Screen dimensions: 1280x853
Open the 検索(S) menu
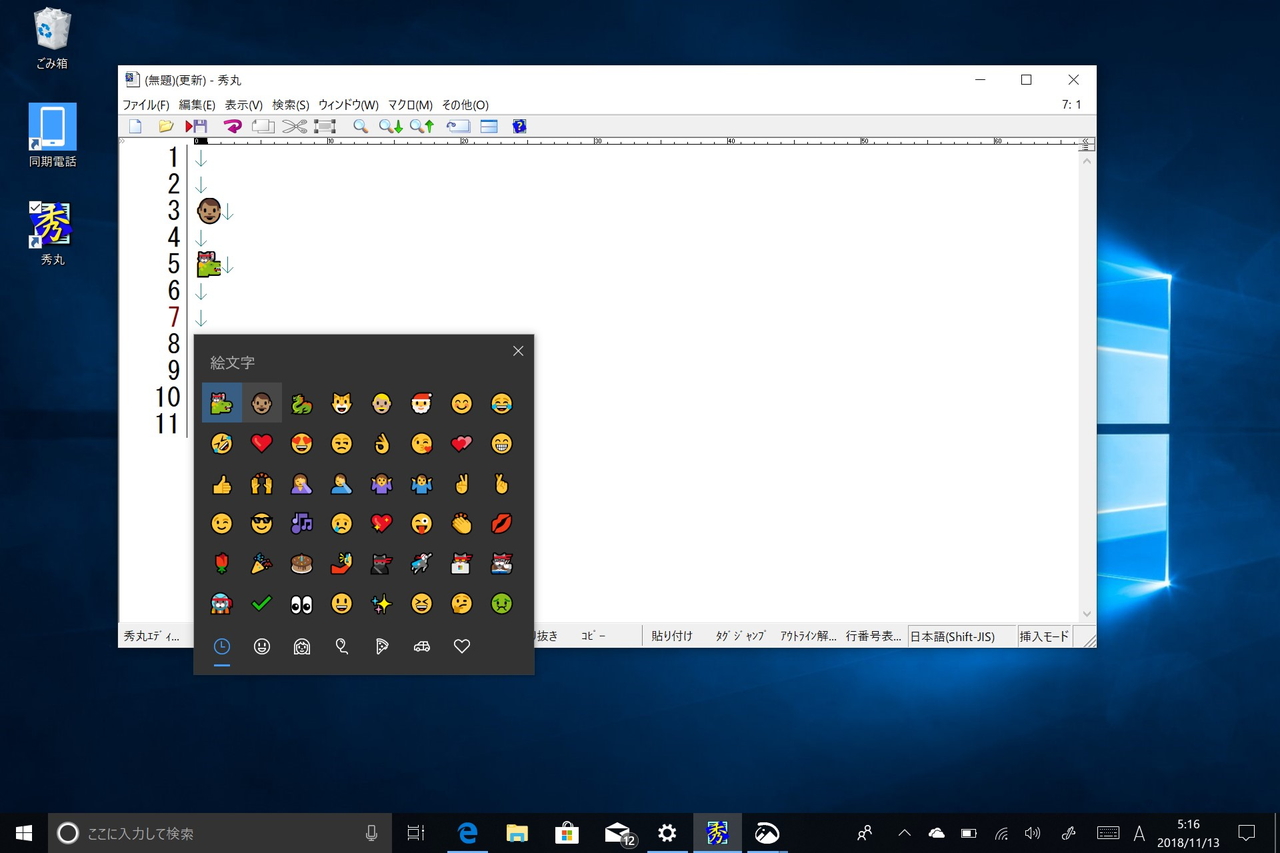point(290,104)
